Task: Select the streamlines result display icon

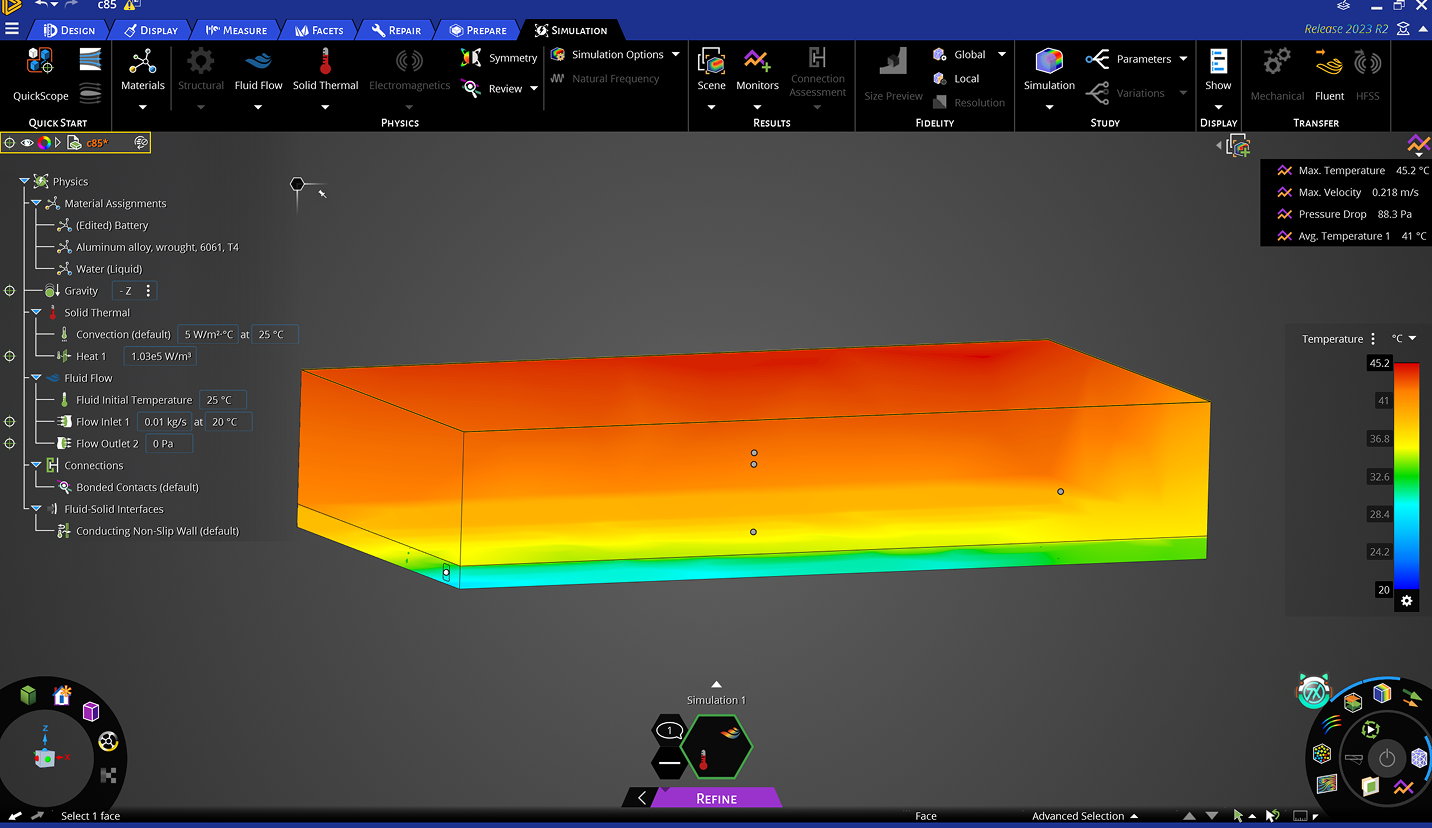Action: pos(1330,722)
